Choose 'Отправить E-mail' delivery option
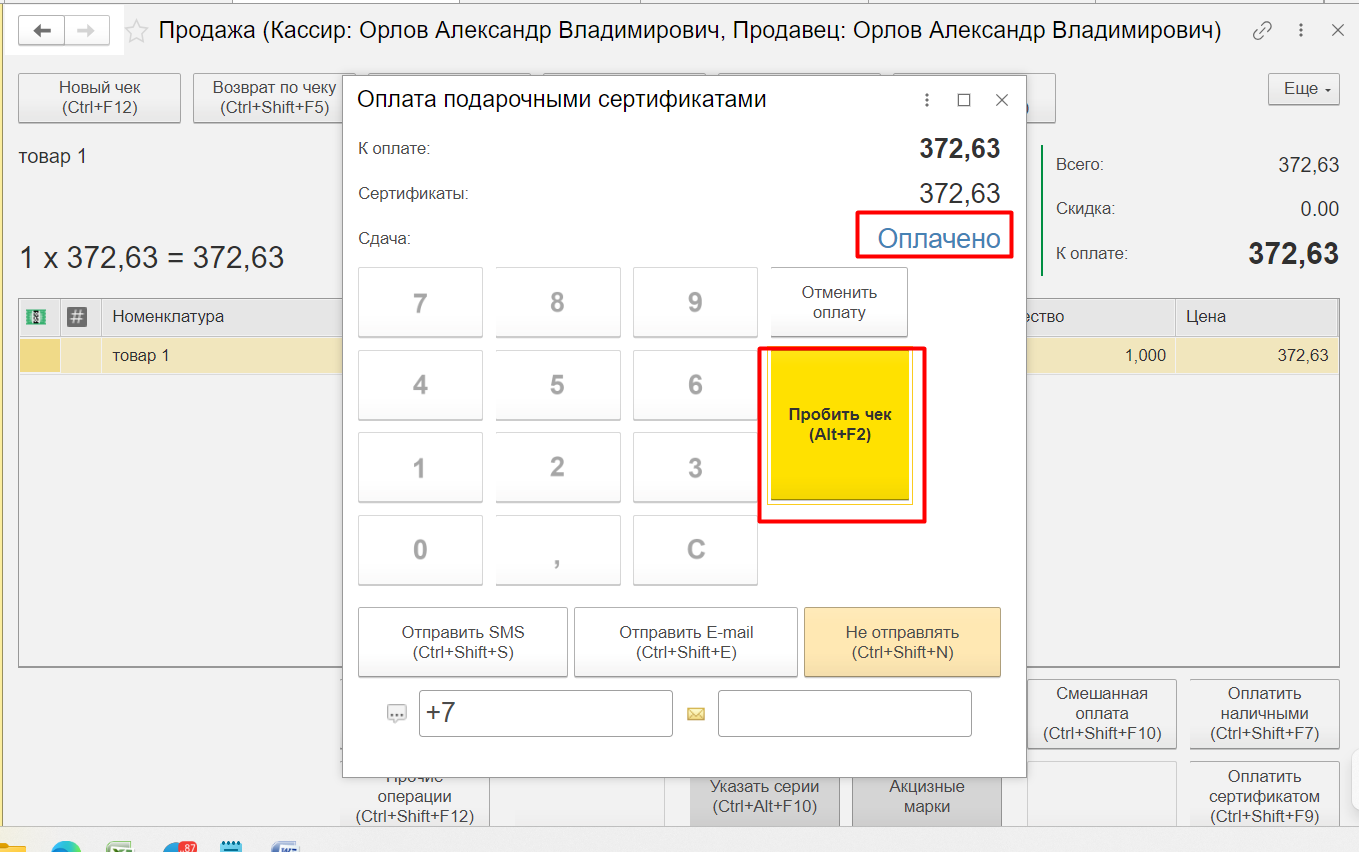This screenshot has height=852, width=1359. click(x=685, y=642)
